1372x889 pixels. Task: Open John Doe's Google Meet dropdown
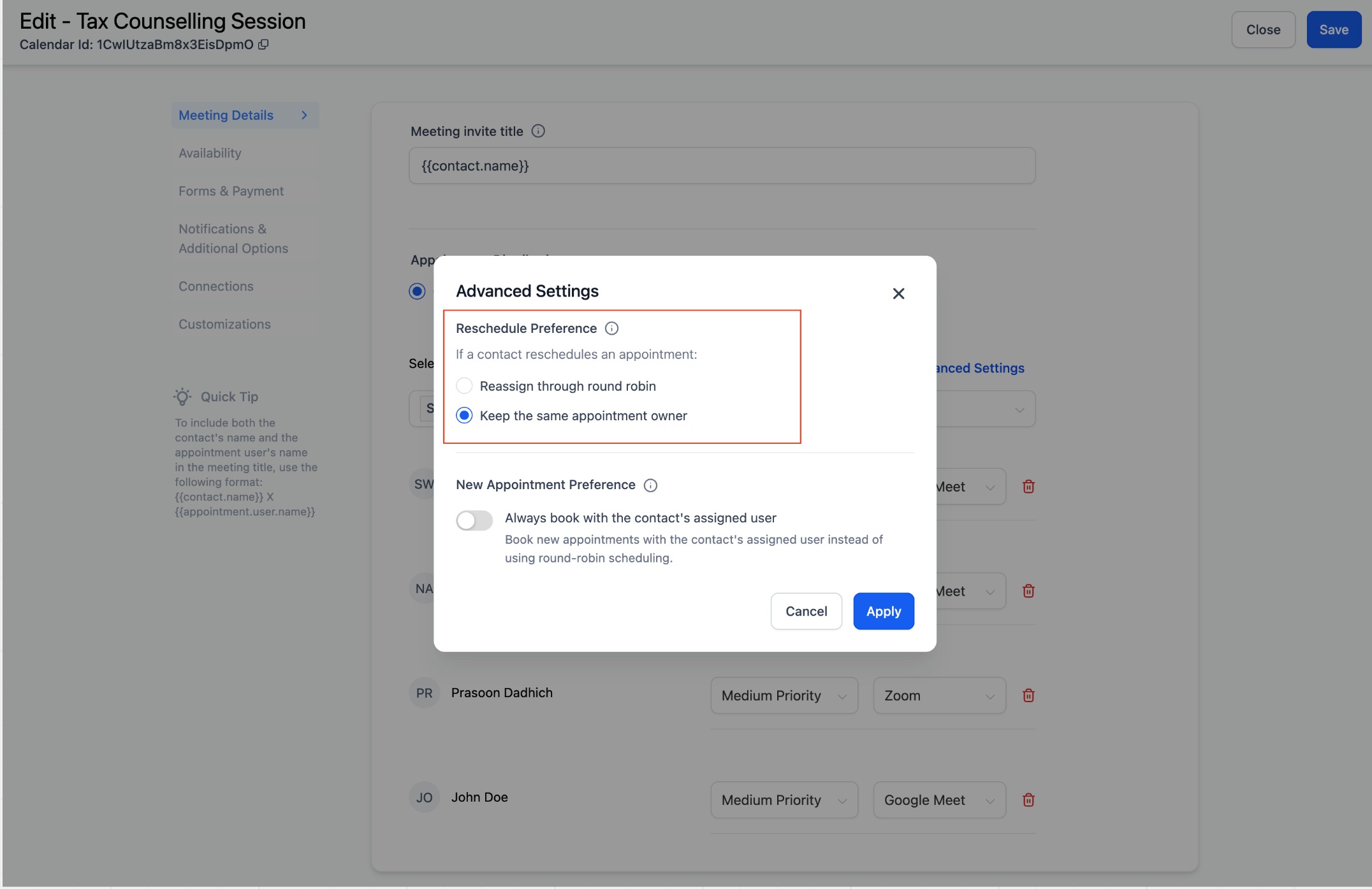point(939,800)
